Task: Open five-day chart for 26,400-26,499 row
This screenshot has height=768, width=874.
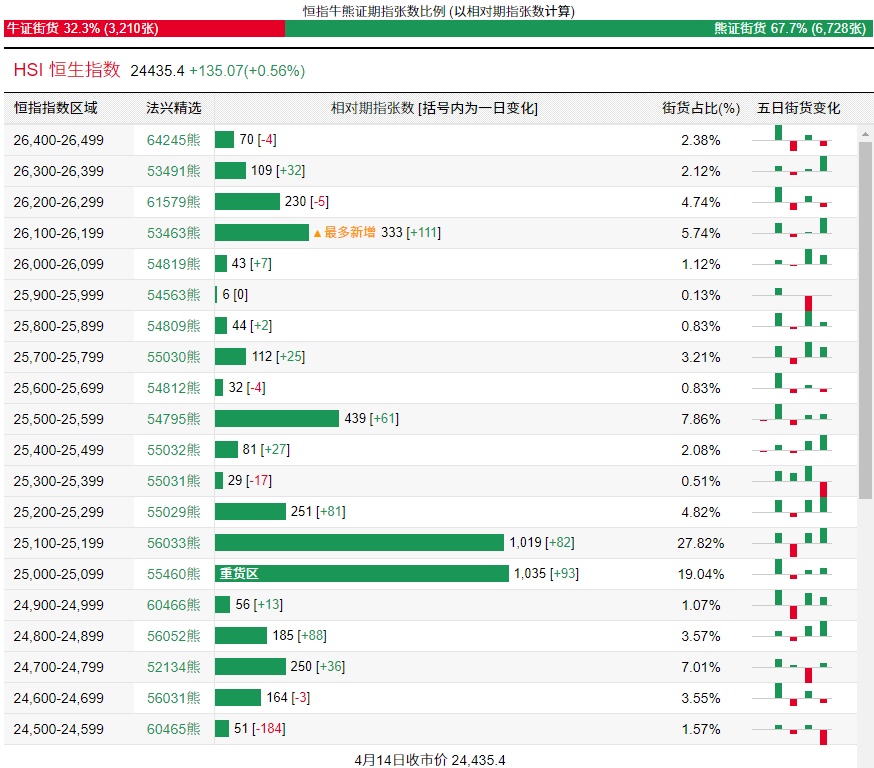Action: pyautogui.click(x=802, y=140)
